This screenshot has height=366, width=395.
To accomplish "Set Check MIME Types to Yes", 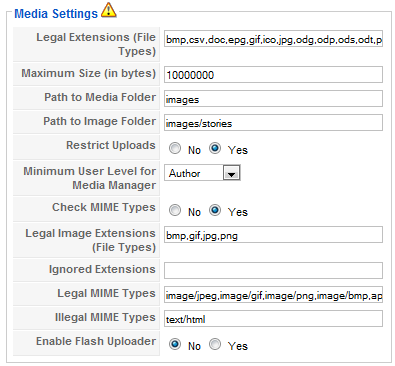I will coord(215,210).
